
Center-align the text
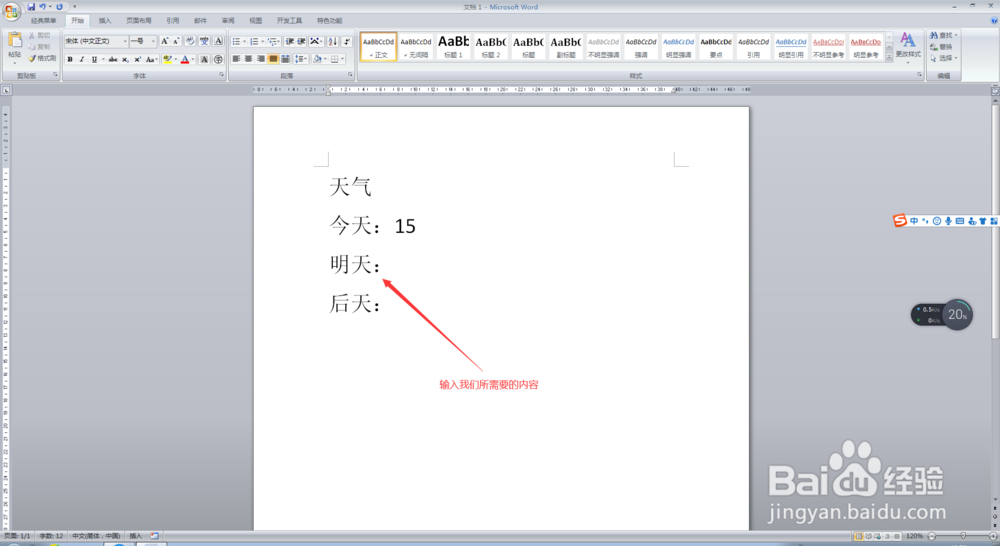tap(249, 59)
